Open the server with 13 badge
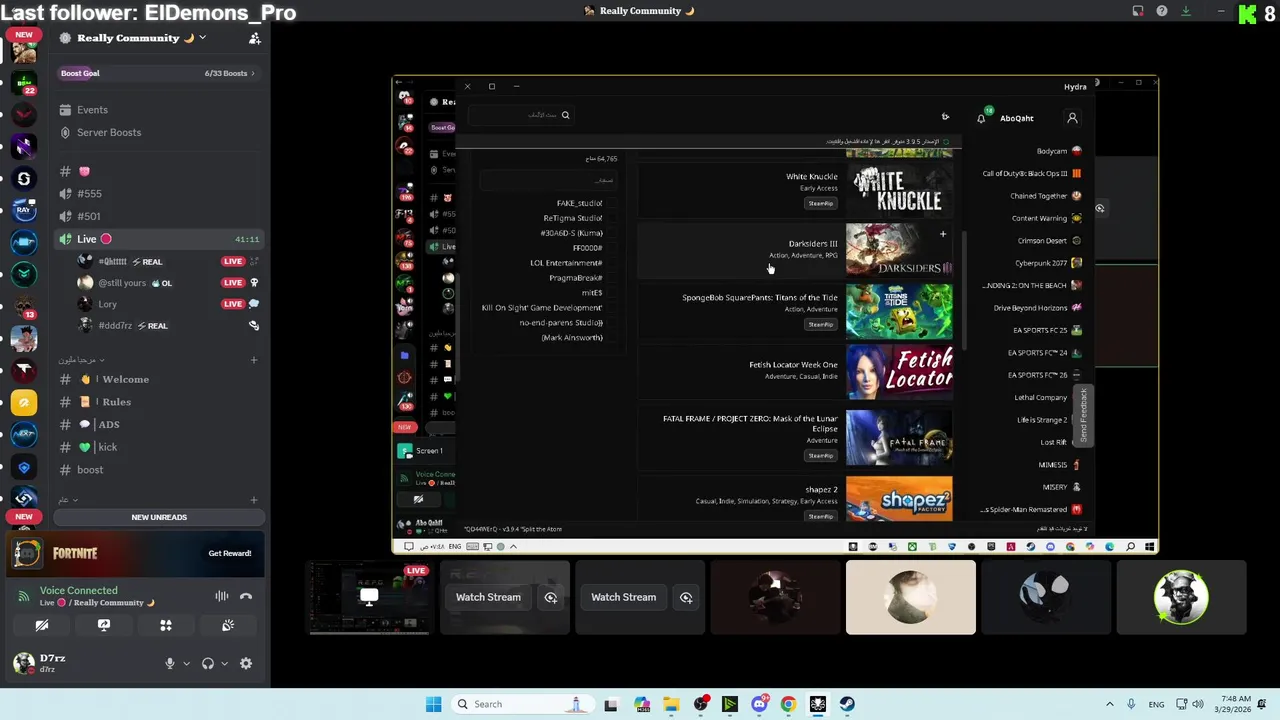 coord(24,306)
